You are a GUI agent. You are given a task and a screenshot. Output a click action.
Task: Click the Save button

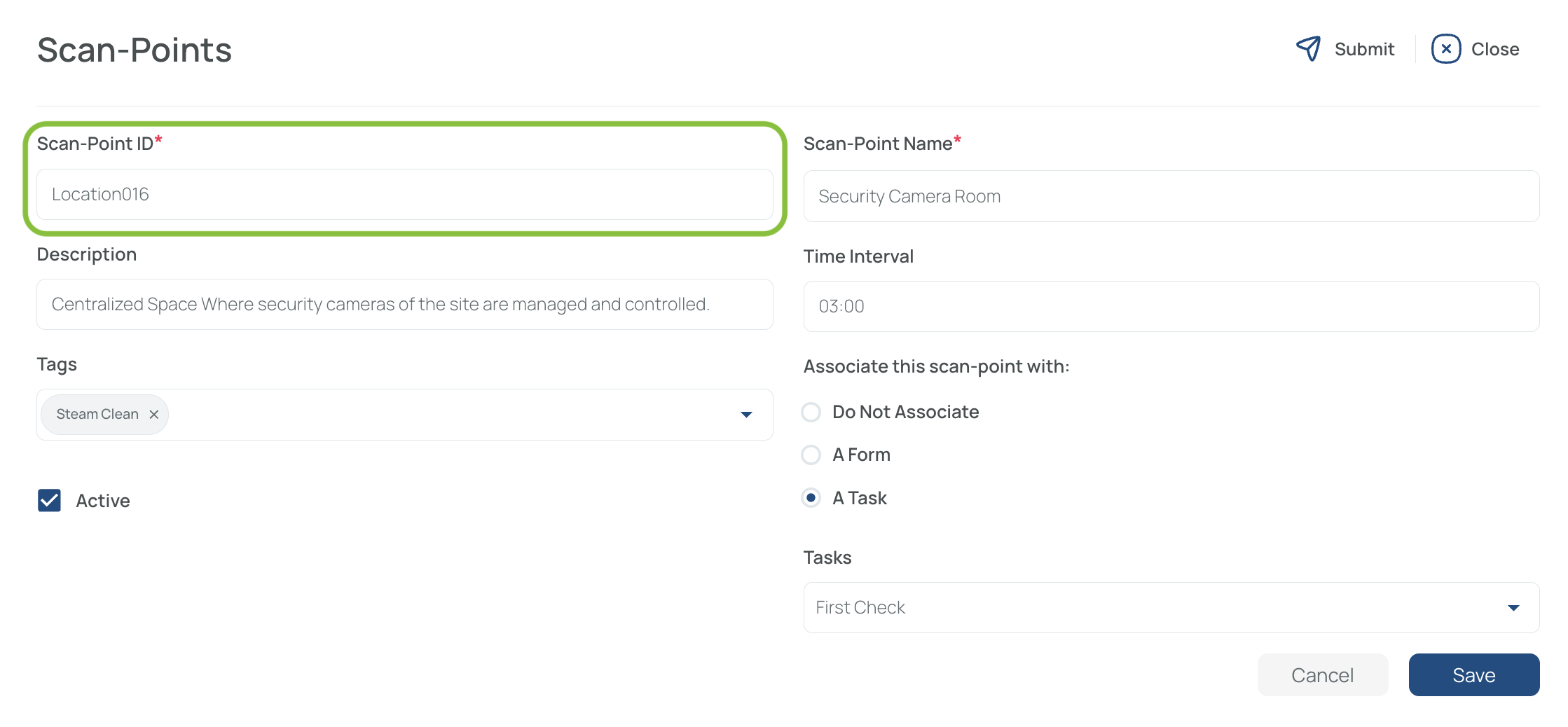[1474, 675]
